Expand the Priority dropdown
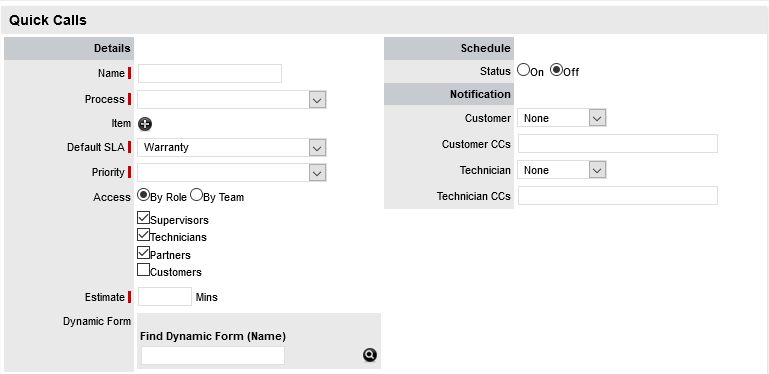The width and height of the screenshot is (769, 374). pyautogui.click(x=232, y=173)
